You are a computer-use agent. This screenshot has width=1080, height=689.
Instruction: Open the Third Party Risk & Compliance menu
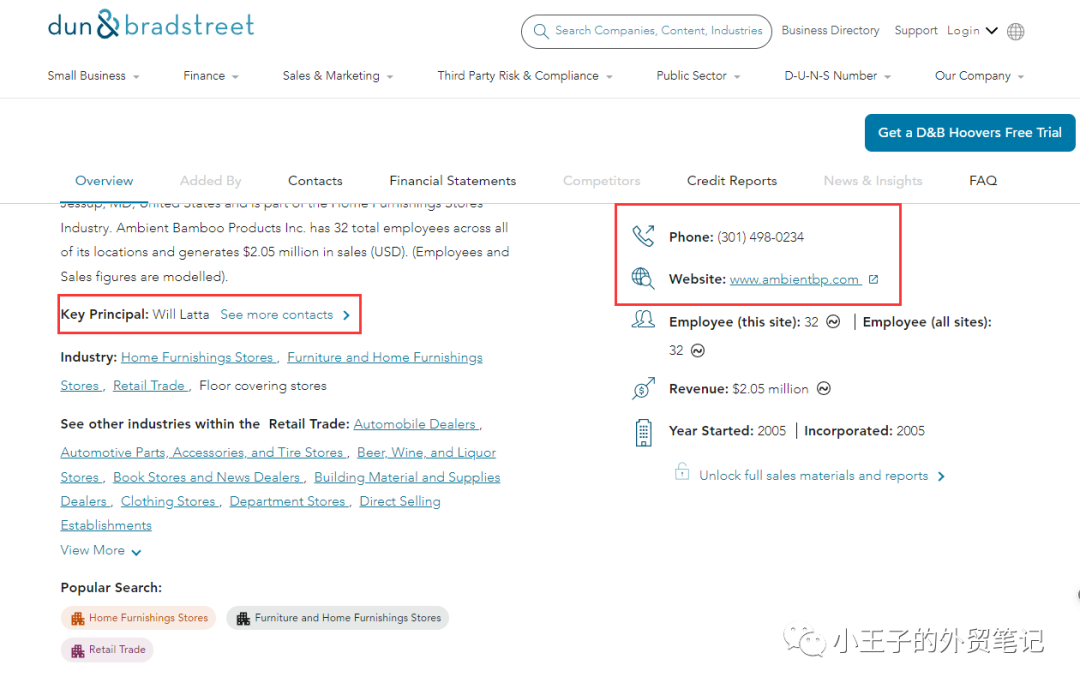pos(524,76)
